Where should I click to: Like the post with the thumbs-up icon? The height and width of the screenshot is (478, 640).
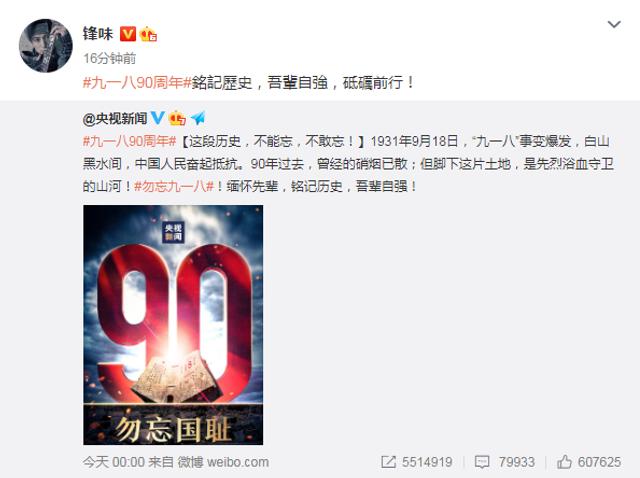point(564,462)
